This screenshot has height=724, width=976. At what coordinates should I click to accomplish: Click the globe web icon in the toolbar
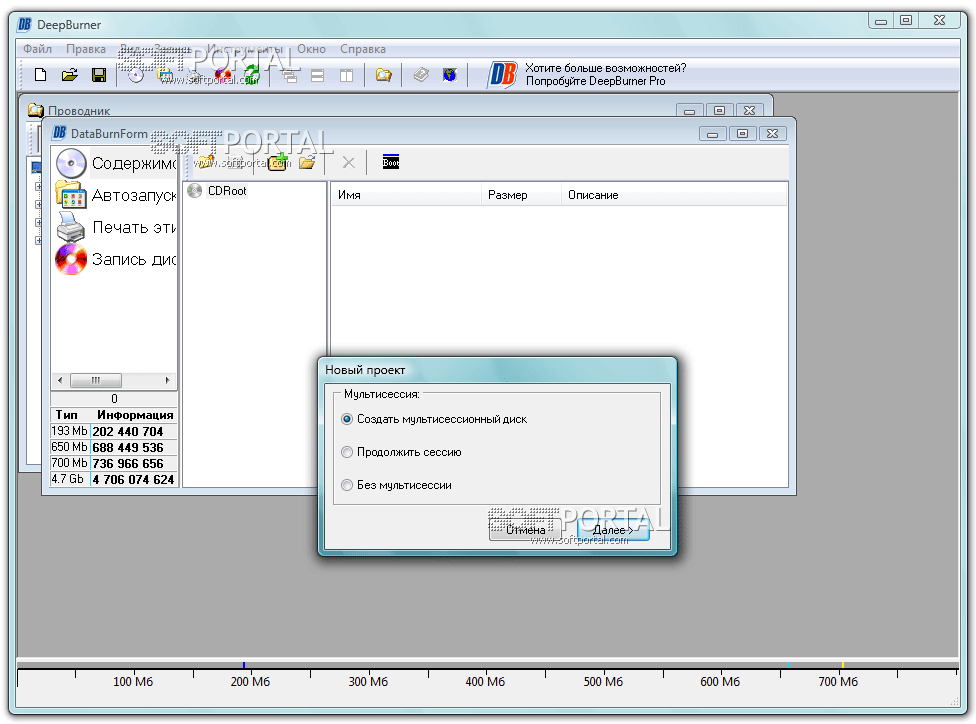pyautogui.click(x=449, y=75)
